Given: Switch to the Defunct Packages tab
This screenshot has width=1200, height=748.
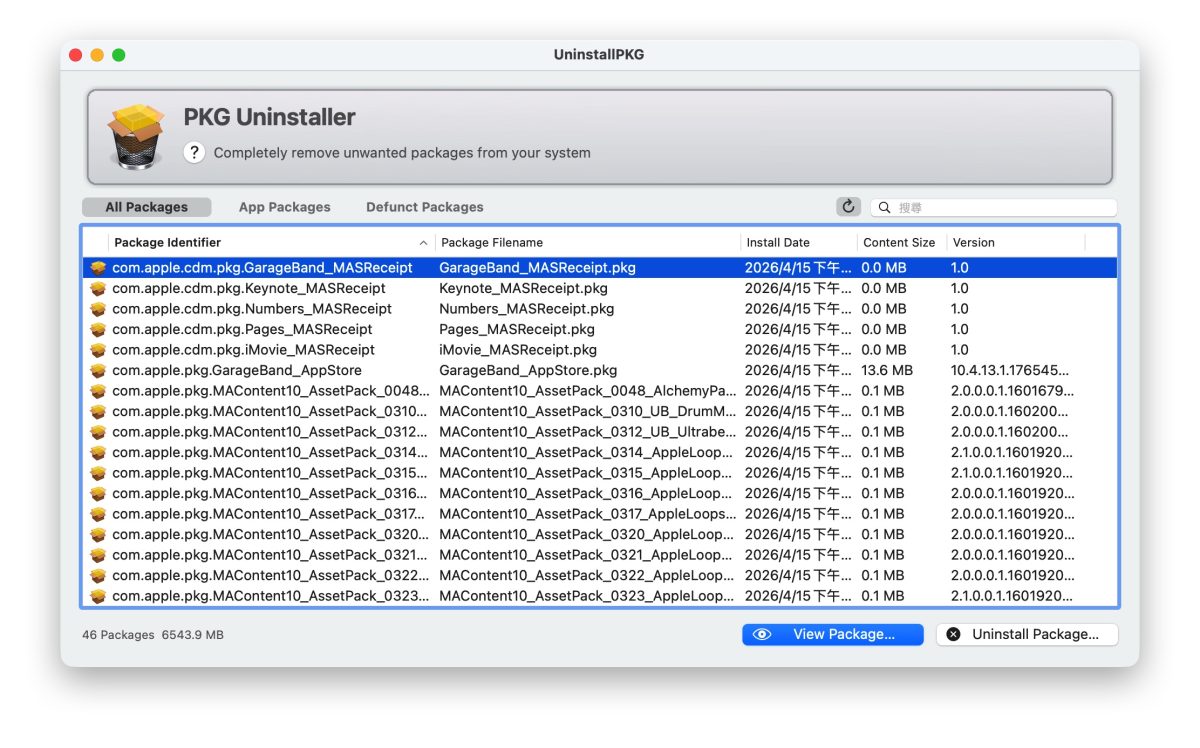Looking at the screenshot, I should click(425, 207).
